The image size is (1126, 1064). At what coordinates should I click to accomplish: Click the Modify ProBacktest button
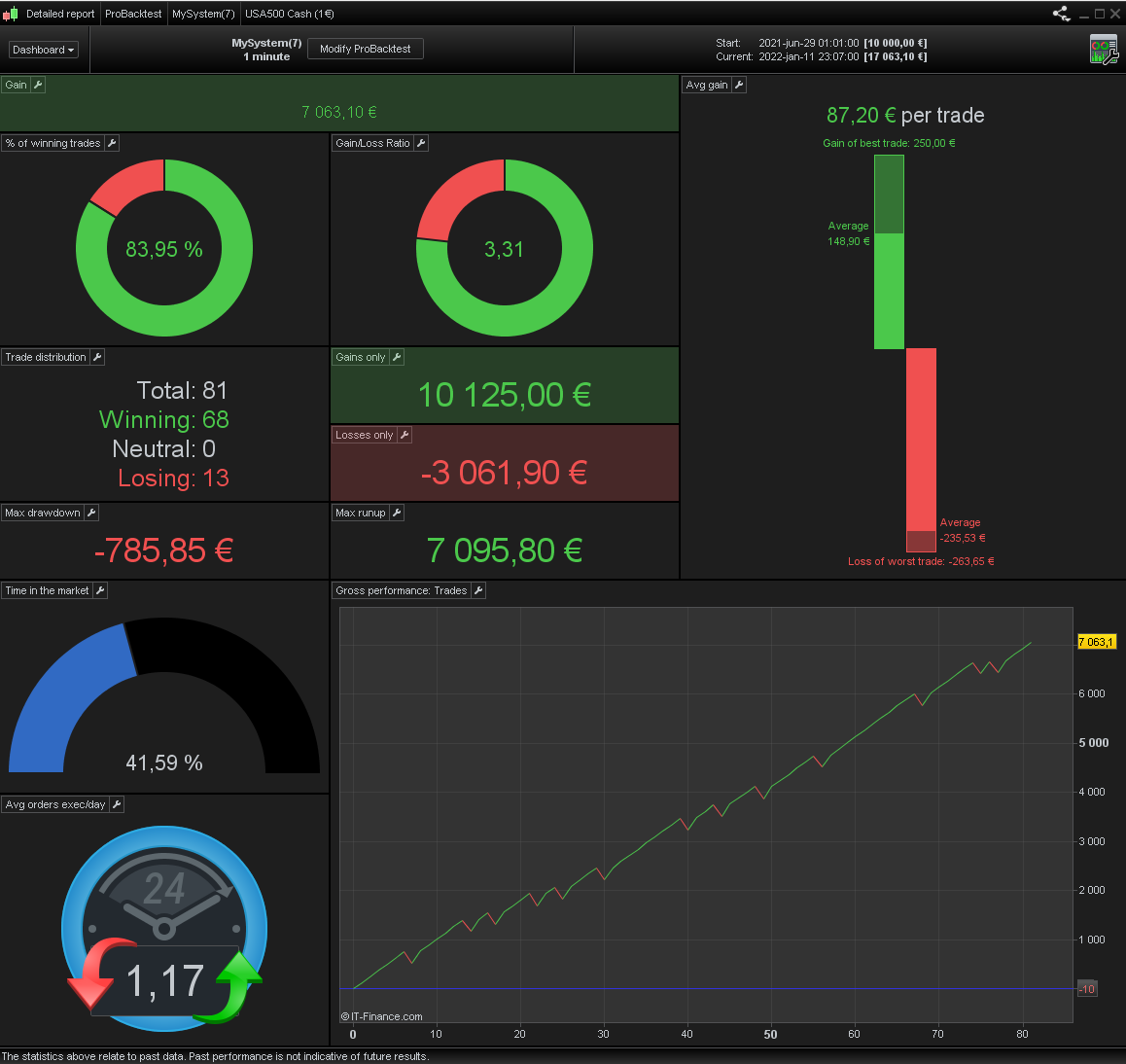tap(365, 49)
